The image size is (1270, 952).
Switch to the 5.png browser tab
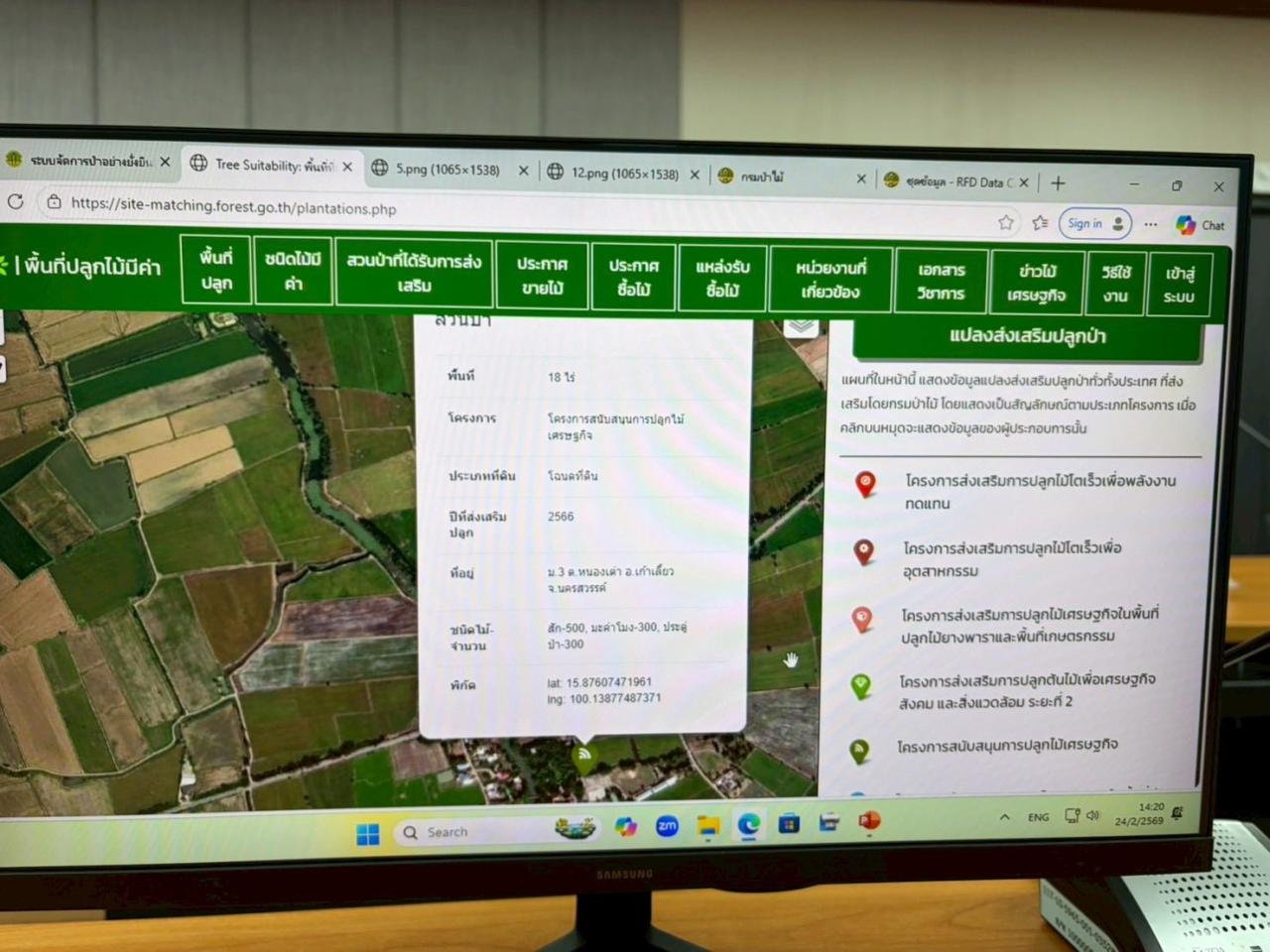(448, 170)
